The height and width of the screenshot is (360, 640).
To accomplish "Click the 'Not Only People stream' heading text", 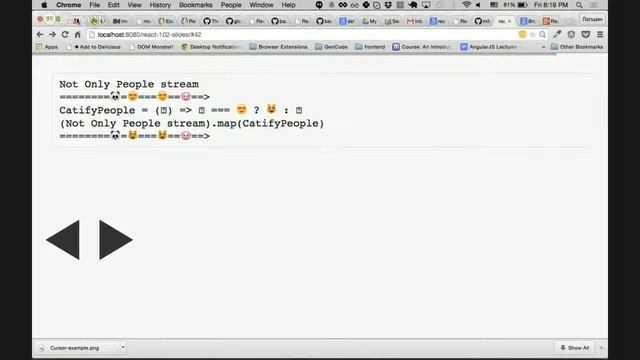I will click(x=129, y=84).
